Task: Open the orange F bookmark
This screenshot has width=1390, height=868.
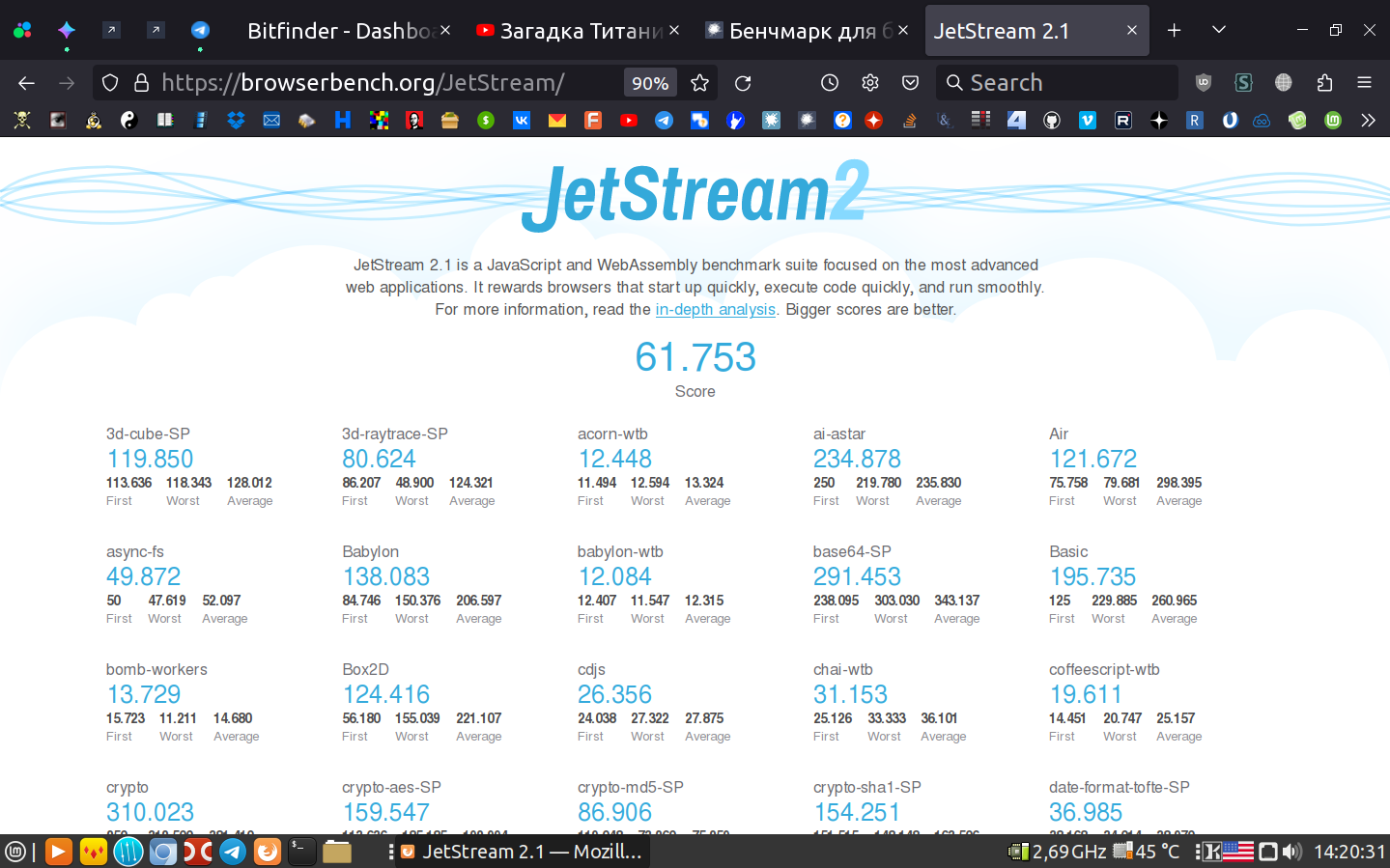Action: pos(593,120)
